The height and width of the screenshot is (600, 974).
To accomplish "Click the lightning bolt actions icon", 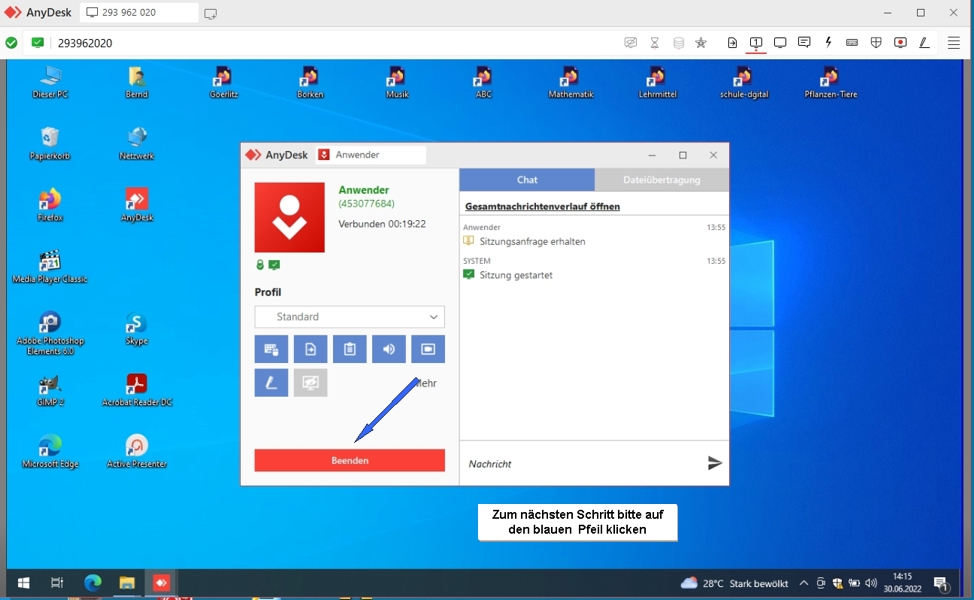I will [828, 43].
